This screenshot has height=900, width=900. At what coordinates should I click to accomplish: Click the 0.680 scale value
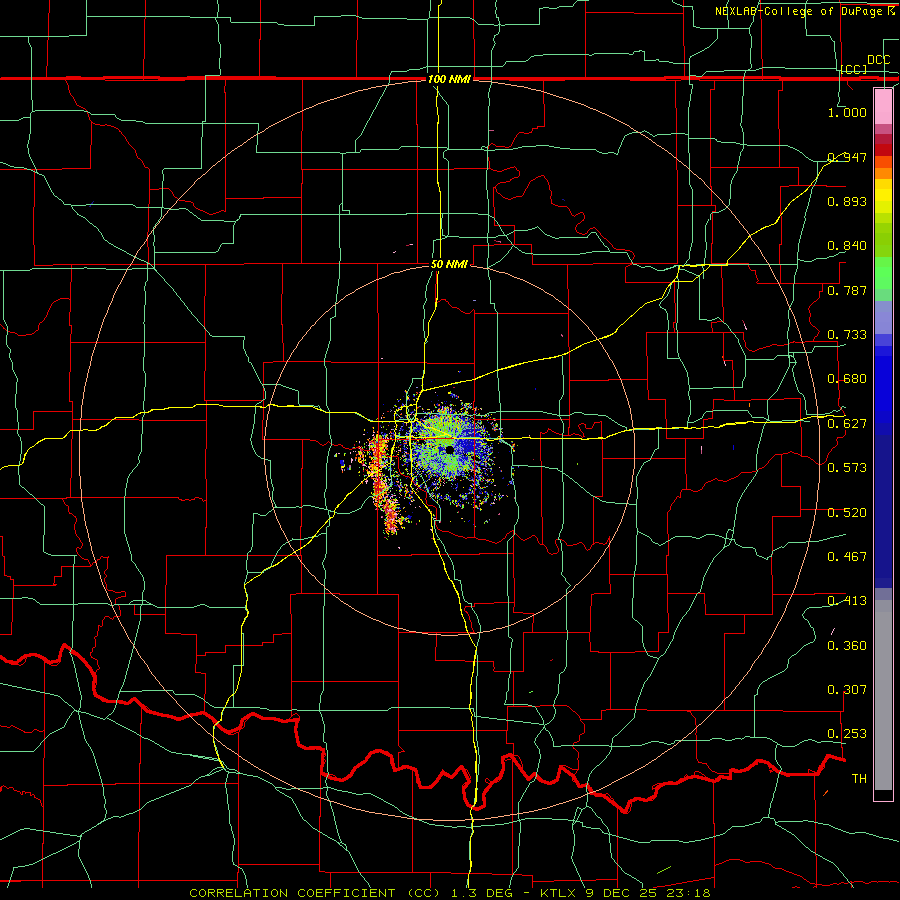pyautogui.click(x=847, y=379)
